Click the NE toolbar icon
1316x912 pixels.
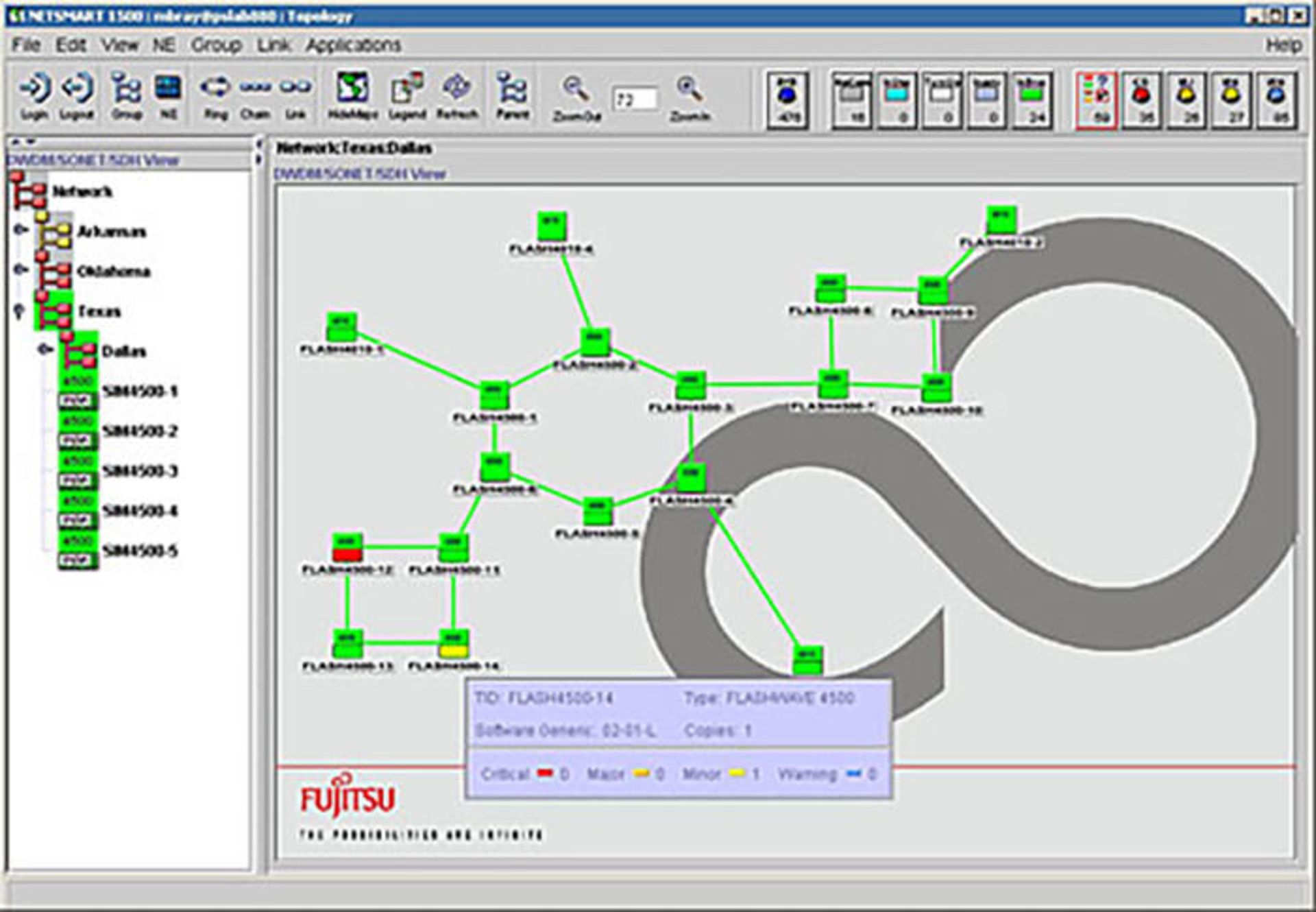168,95
